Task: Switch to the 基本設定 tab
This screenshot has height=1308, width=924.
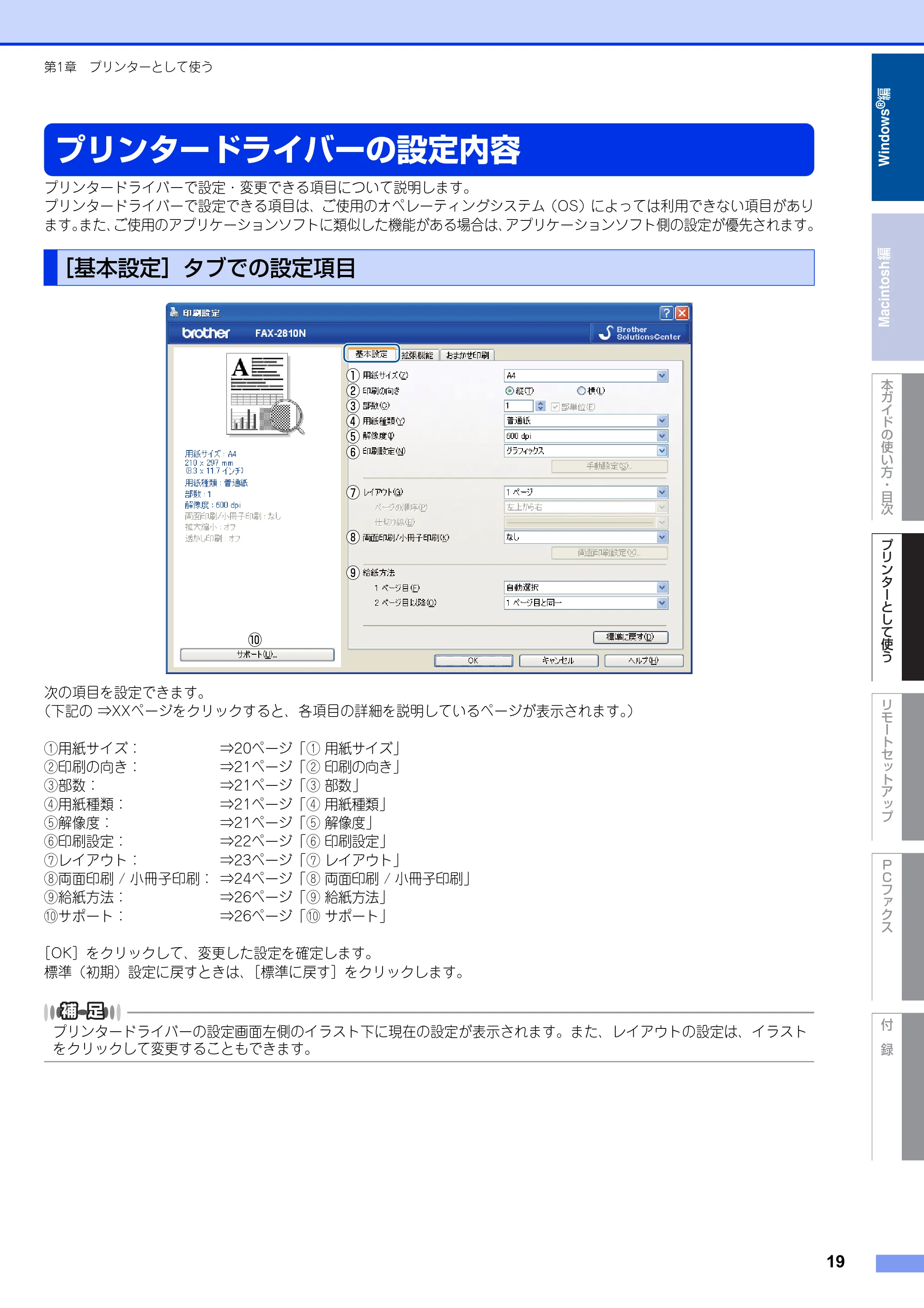Action: coord(371,354)
